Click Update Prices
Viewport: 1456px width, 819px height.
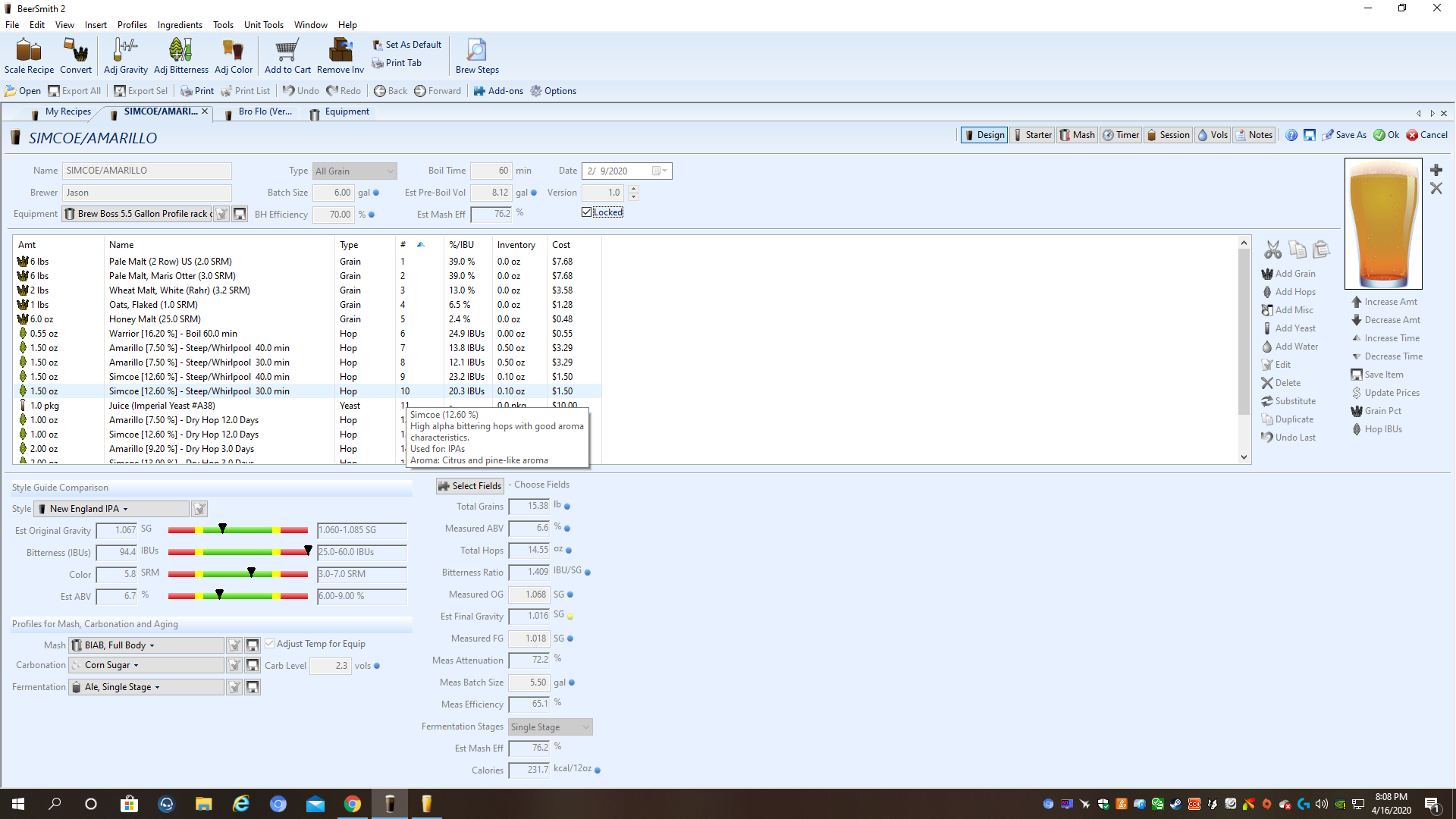[1385, 393]
